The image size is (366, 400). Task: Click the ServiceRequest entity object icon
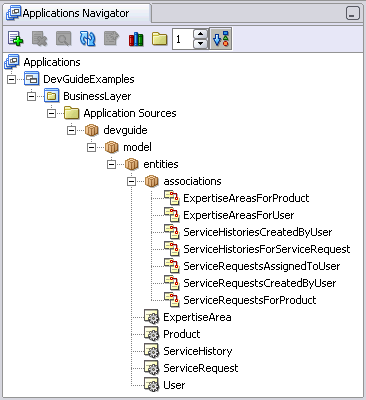(152, 368)
